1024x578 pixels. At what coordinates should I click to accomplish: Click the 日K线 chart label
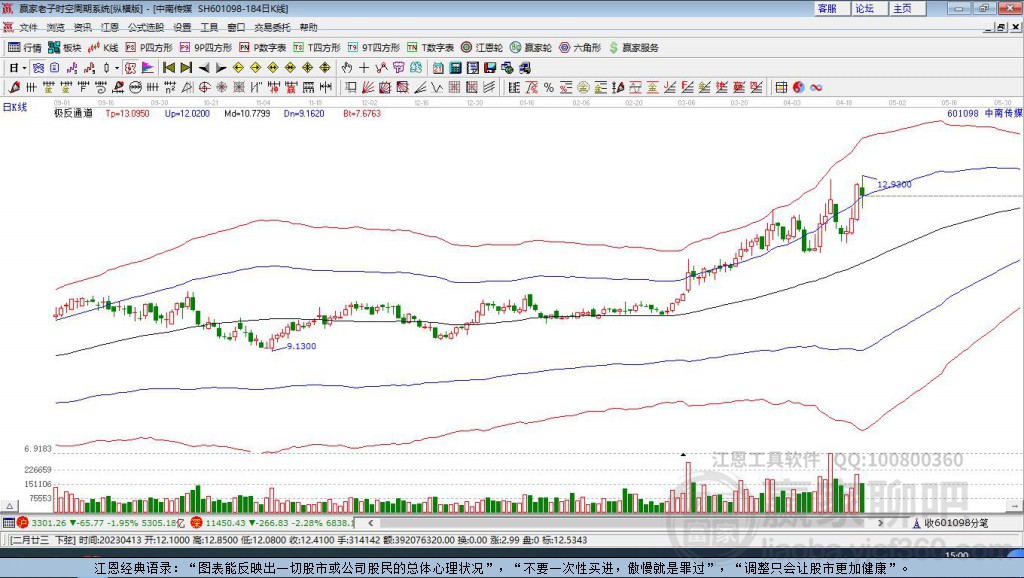15,107
